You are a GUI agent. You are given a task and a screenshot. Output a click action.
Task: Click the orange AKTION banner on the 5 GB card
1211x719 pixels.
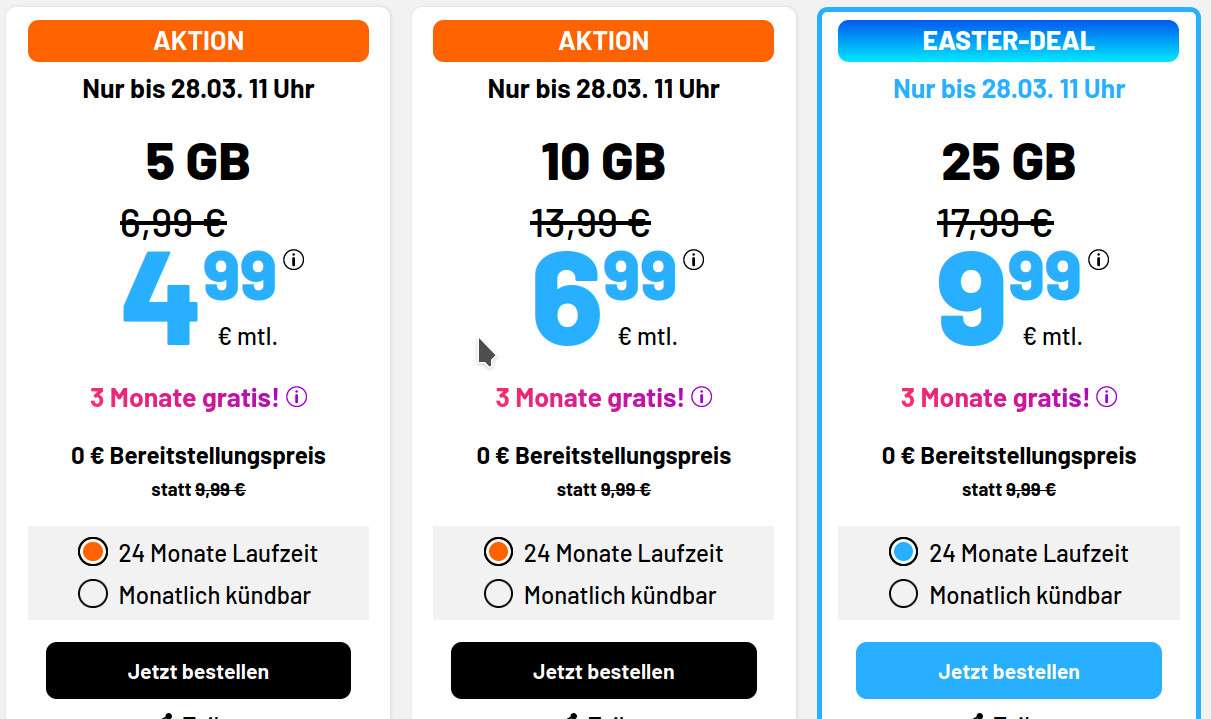pyautogui.click(x=197, y=40)
